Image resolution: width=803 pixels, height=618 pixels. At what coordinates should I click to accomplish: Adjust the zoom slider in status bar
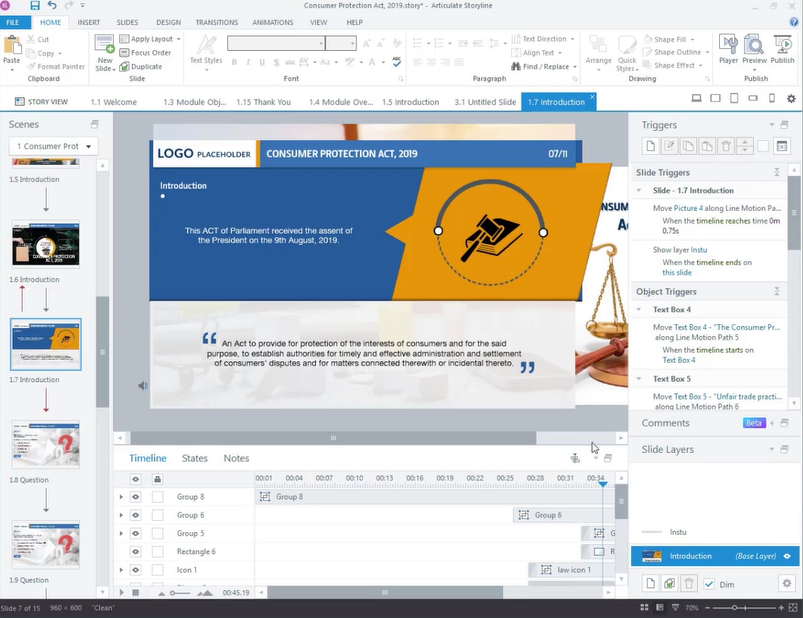tap(734, 608)
